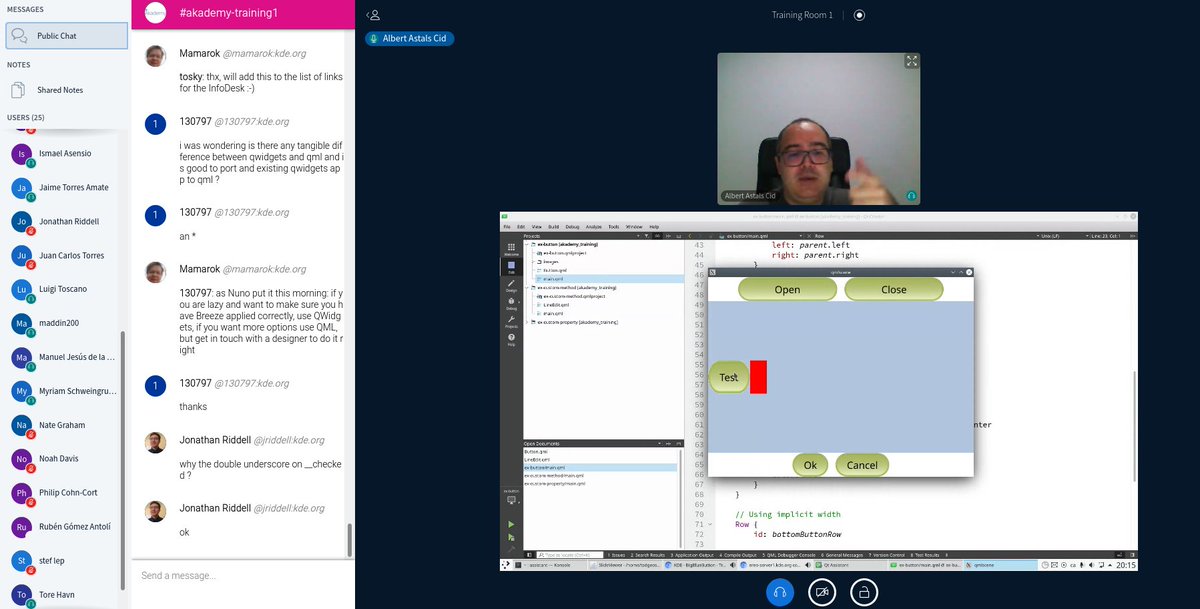Open the Edit menu in Qt Creator
The width and height of the screenshot is (1200, 609).
(x=520, y=227)
